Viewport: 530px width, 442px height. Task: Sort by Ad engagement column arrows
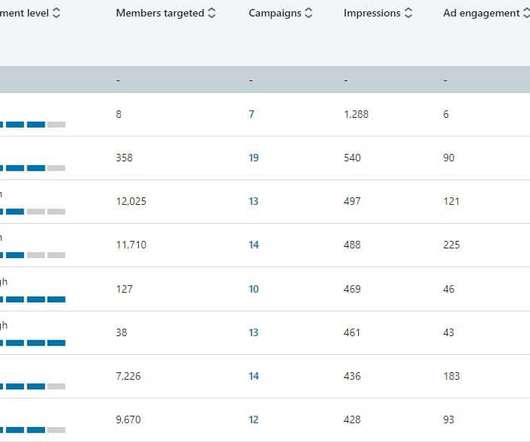tap(526, 13)
